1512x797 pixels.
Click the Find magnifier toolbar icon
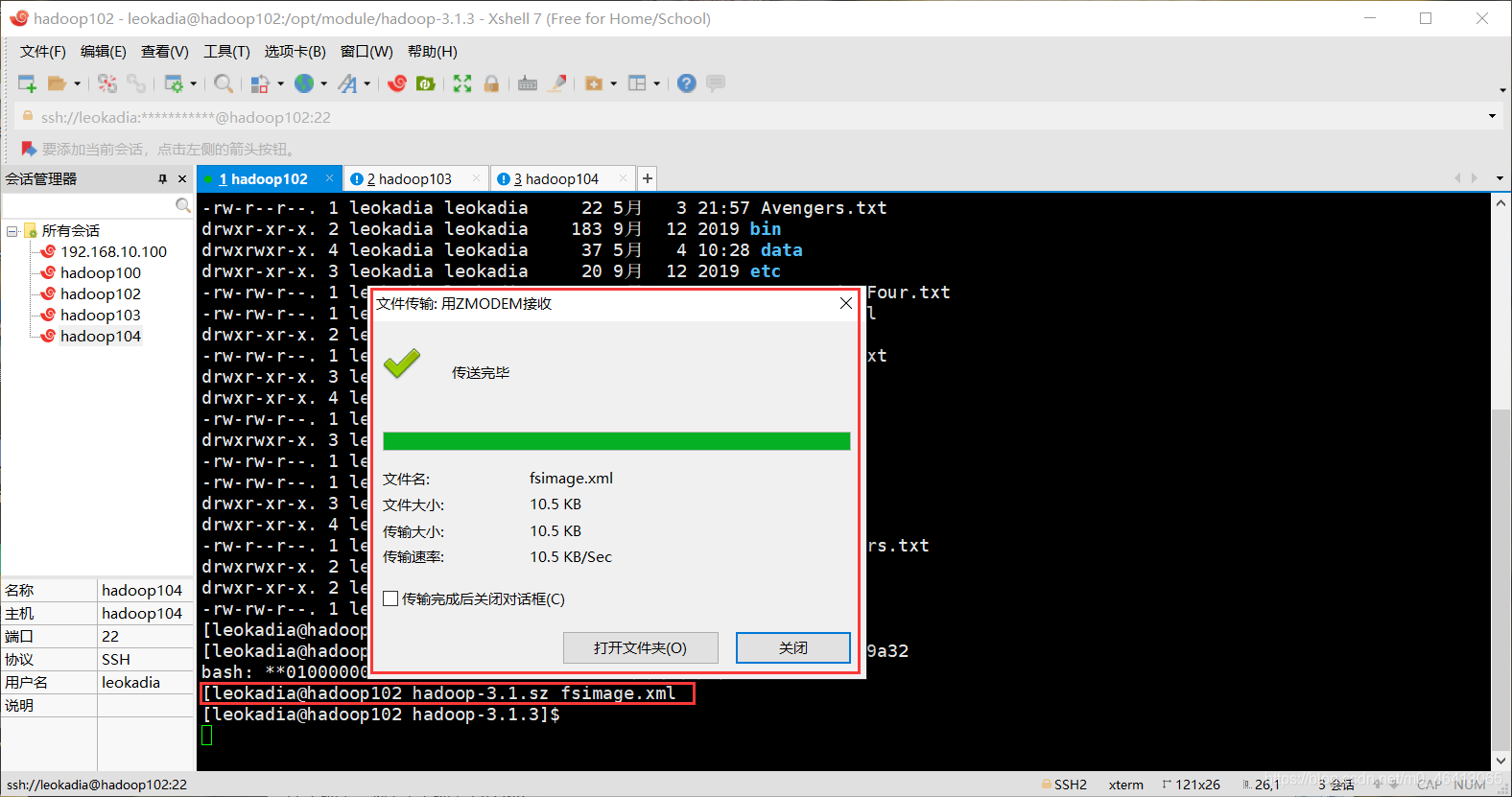point(224,83)
